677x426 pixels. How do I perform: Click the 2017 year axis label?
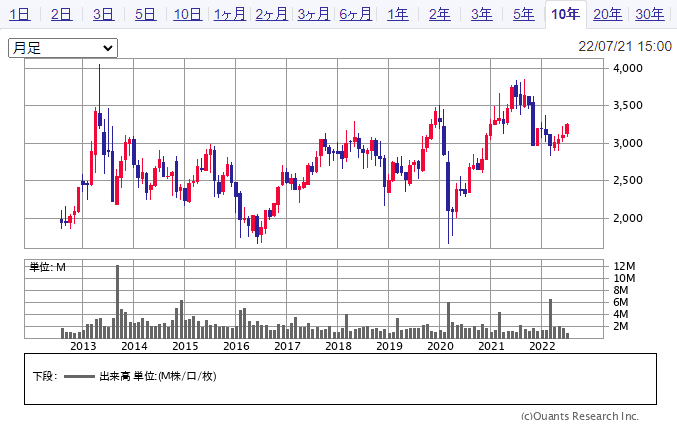287,346
